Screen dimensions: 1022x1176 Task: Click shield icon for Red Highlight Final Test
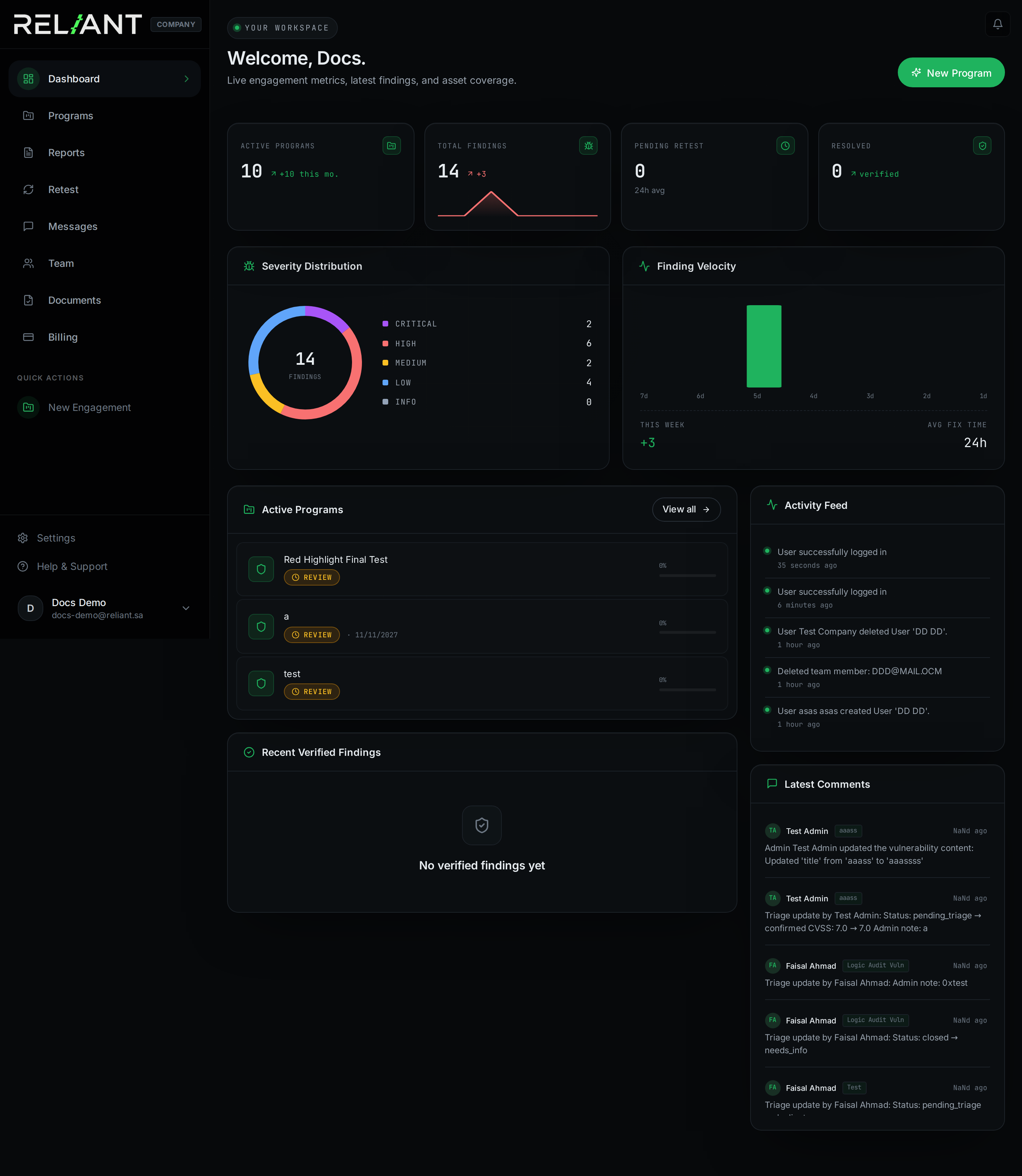pos(261,569)
